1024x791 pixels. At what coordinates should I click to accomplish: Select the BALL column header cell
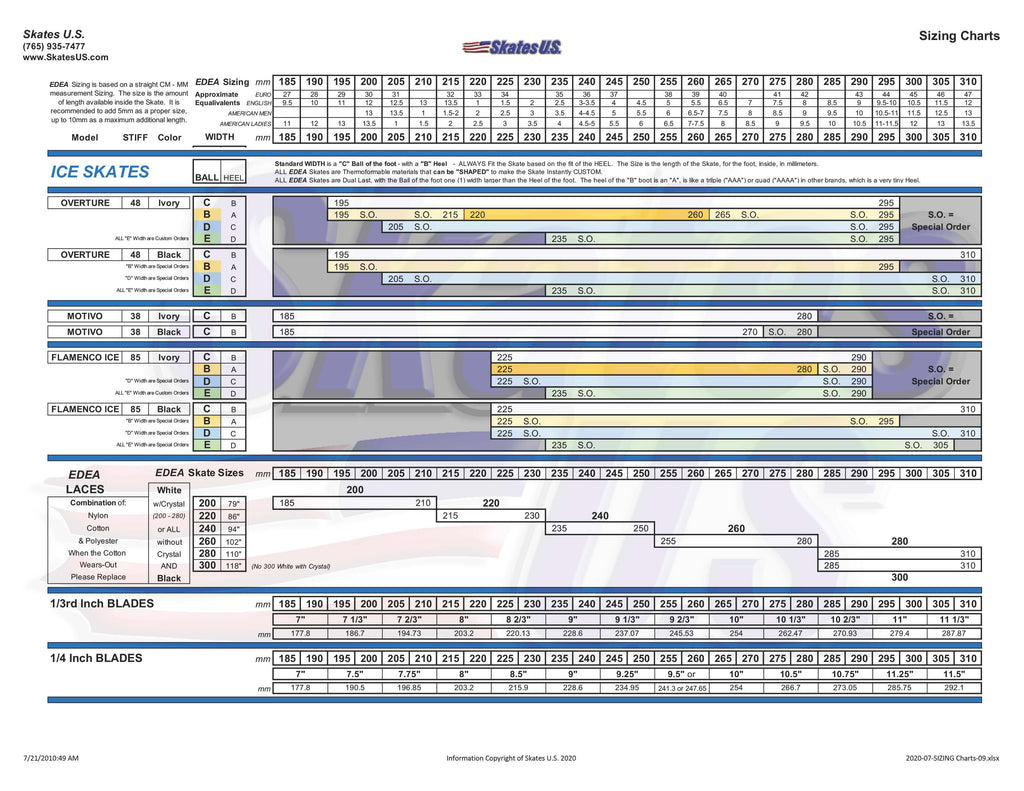point(207,177)
